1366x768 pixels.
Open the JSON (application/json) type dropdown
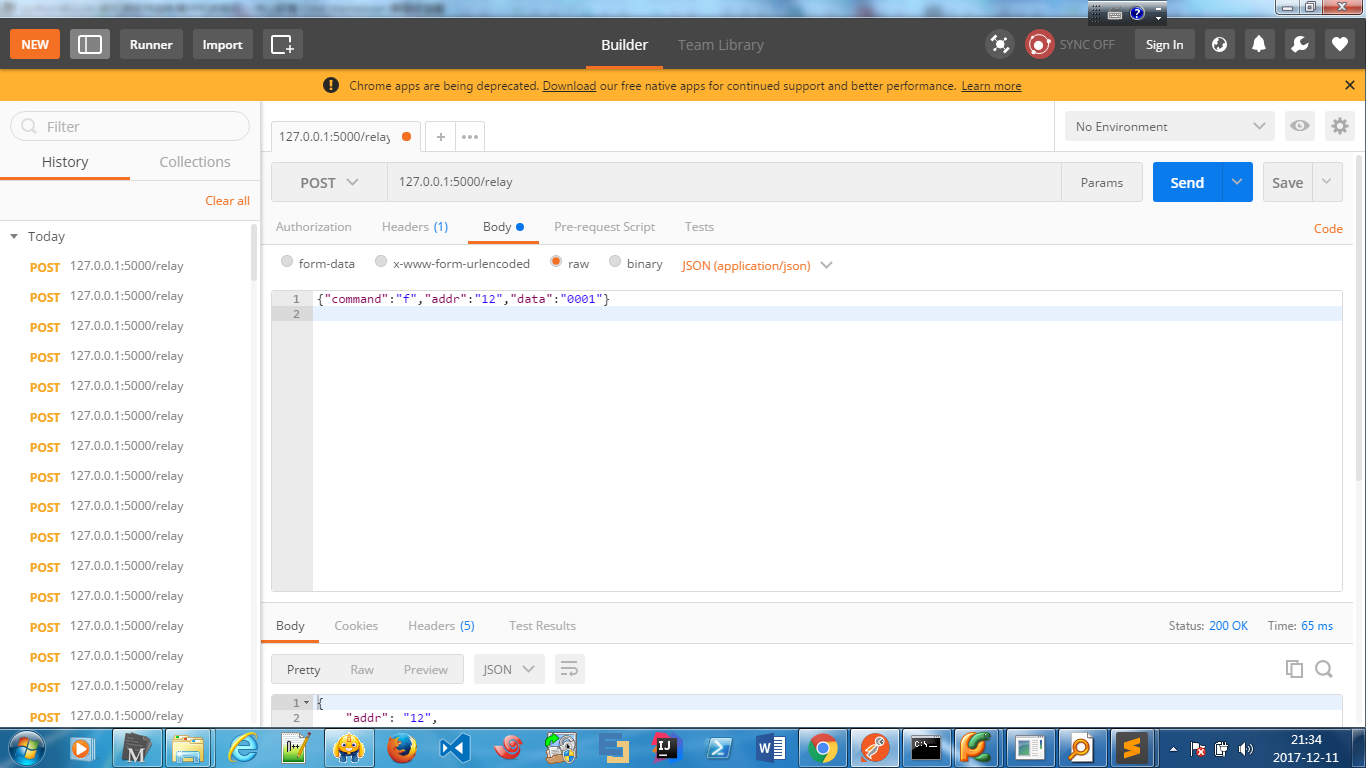[757, 266]
